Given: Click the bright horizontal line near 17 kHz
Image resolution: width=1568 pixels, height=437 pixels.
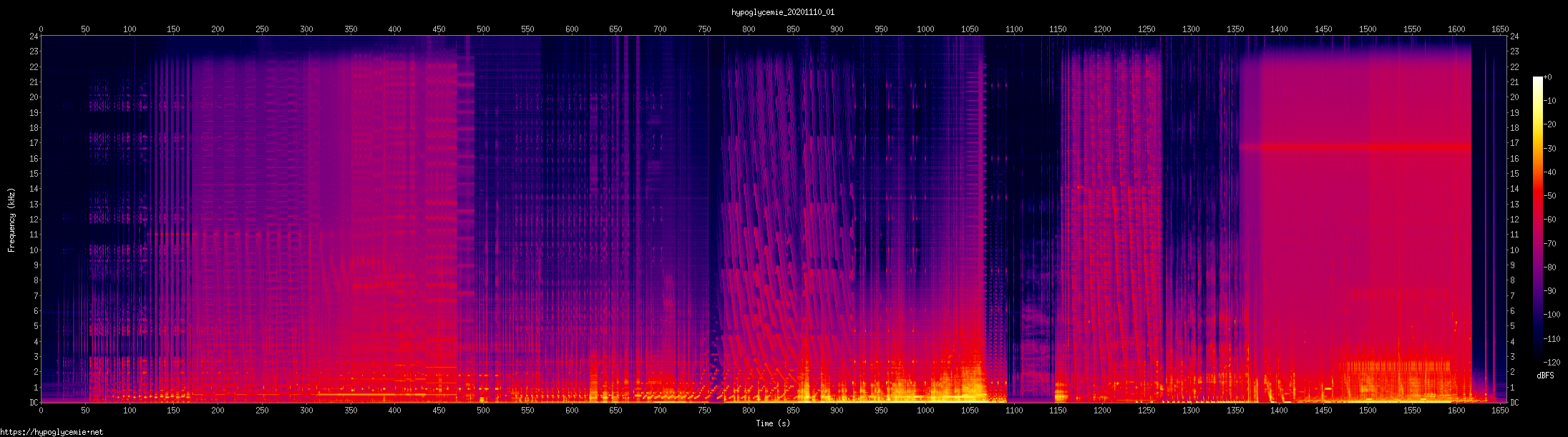Looking at the screenshot, I should click(1354, 147).
